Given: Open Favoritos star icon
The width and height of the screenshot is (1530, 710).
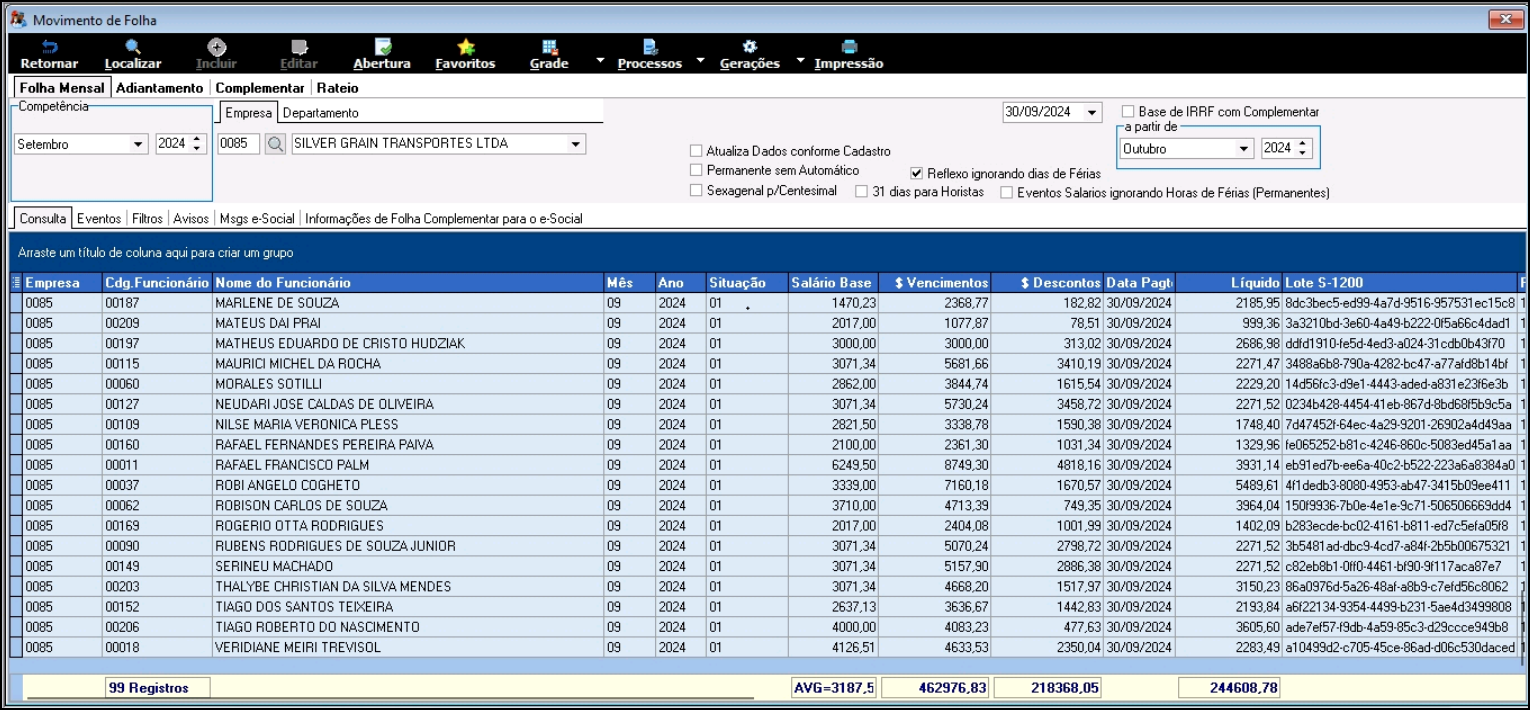Looking at the screenshot, I should [465, 47].
